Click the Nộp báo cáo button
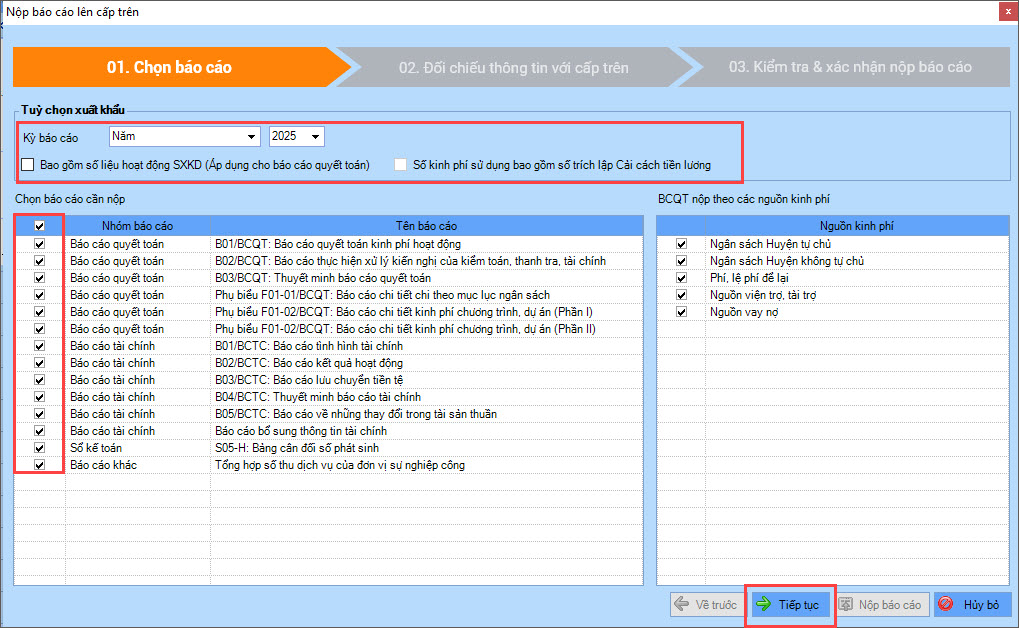The image size is (1019, 628). 879,605
